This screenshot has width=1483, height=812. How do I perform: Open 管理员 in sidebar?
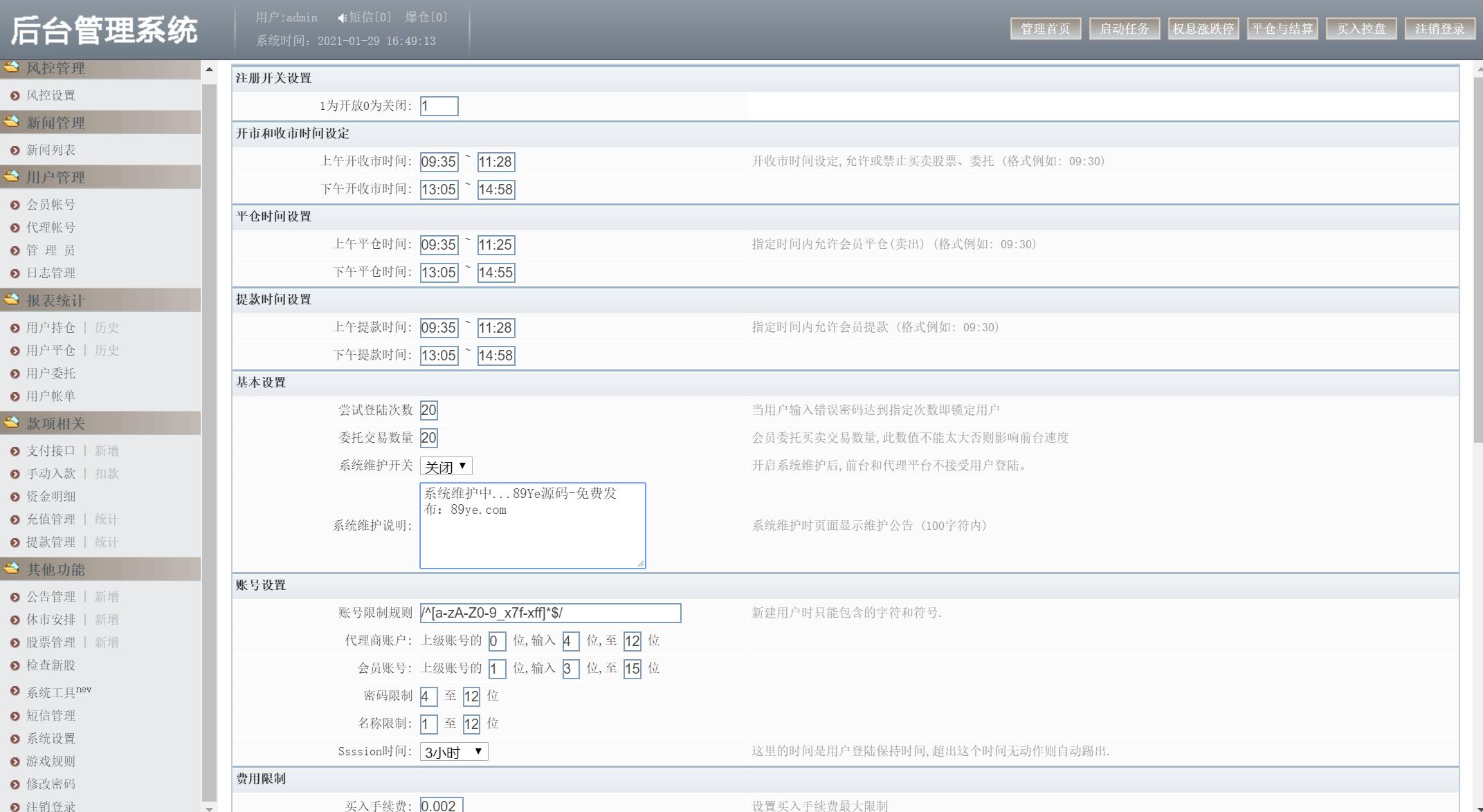[51, 250]
